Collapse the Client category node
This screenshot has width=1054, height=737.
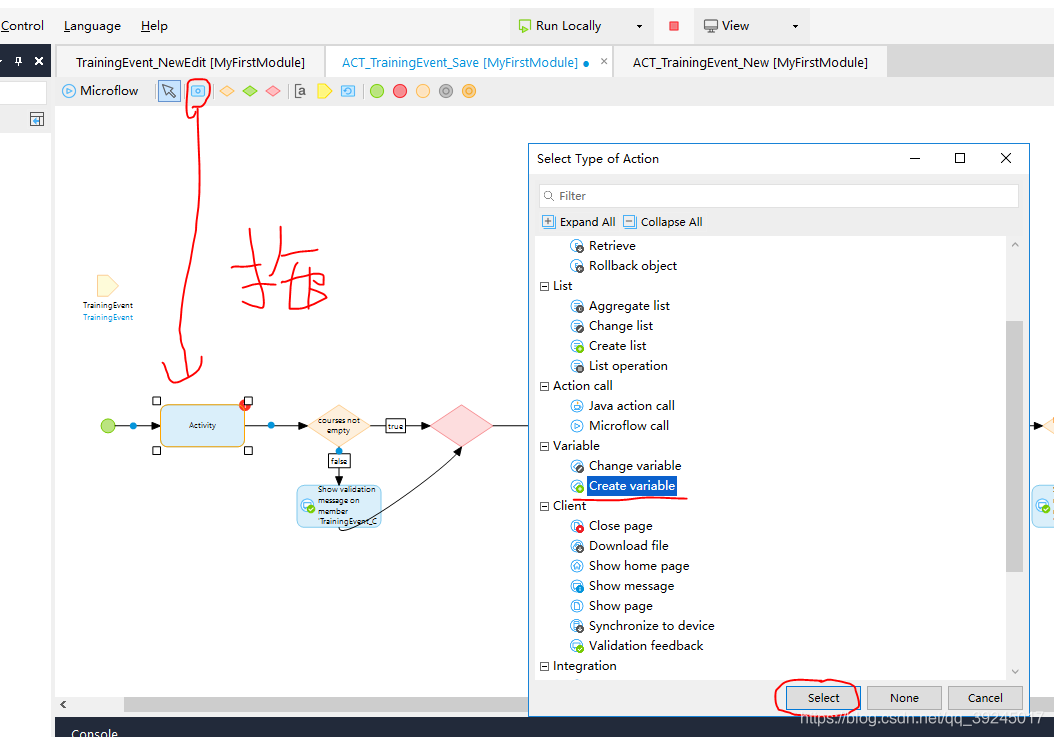tap(545, 506)
